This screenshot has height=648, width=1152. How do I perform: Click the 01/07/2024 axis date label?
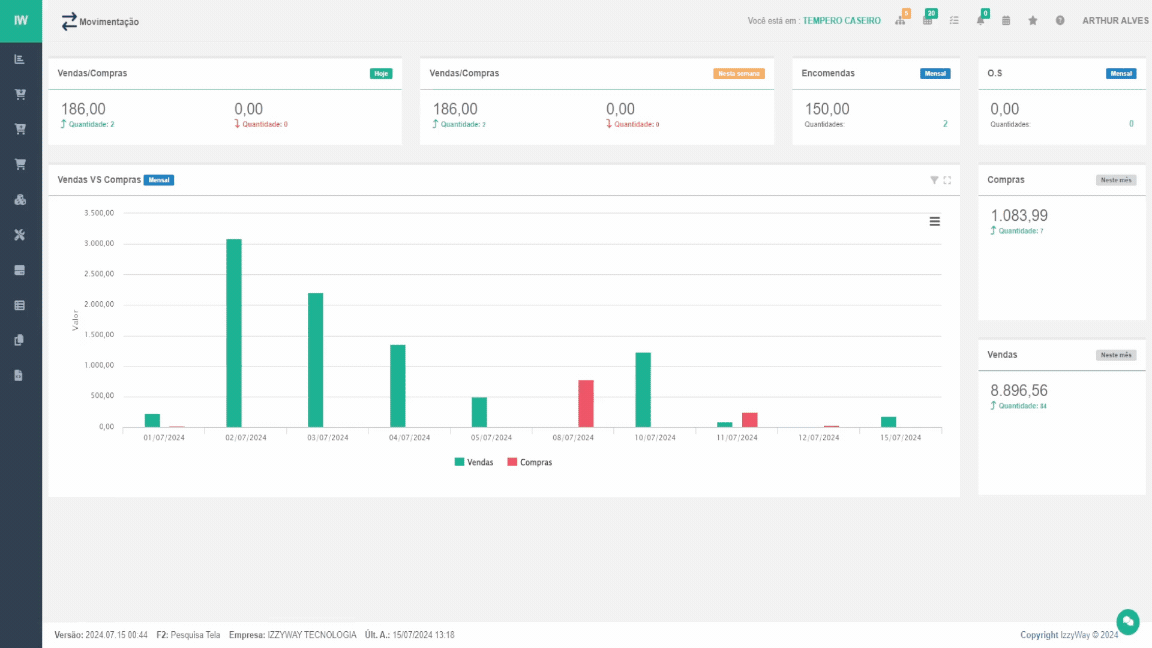tap(164, 437)
